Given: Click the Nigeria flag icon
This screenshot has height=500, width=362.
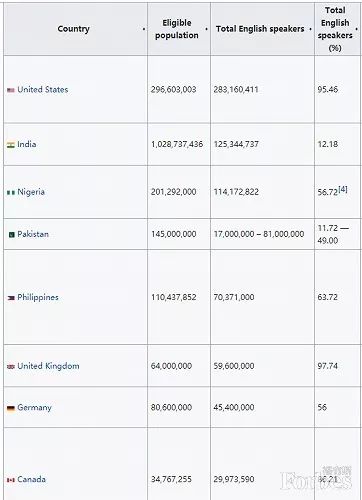Looking at the screenshot, I should 11,192.
